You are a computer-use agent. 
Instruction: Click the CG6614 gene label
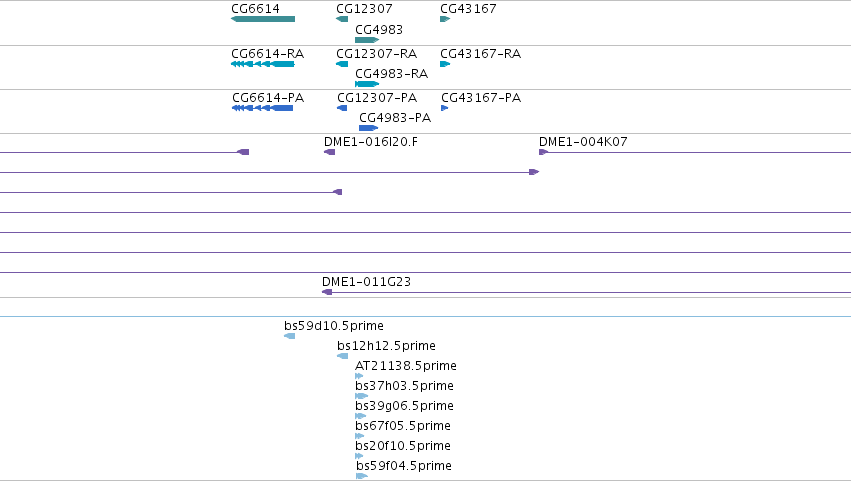(x=255, y=9)
